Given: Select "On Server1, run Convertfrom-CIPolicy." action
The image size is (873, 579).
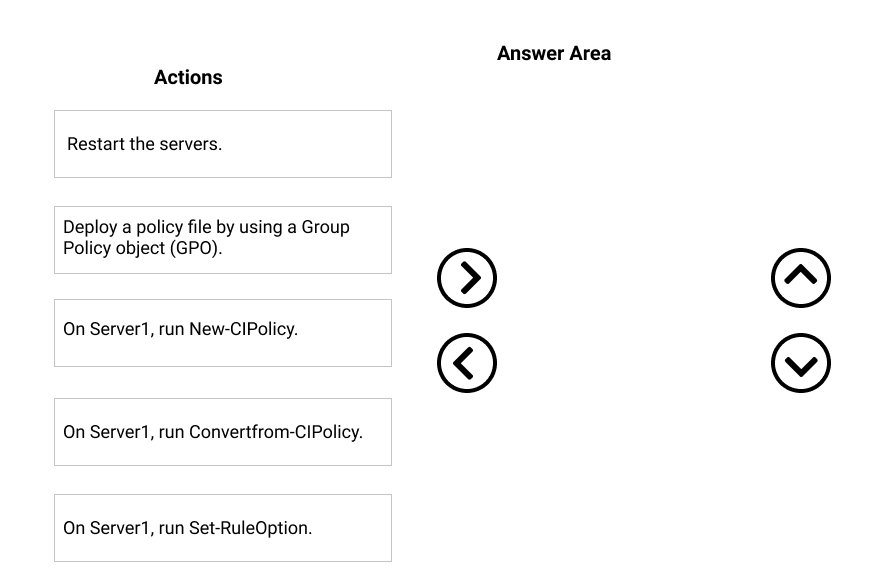Looking at the screenshot, I should [223, 432].
